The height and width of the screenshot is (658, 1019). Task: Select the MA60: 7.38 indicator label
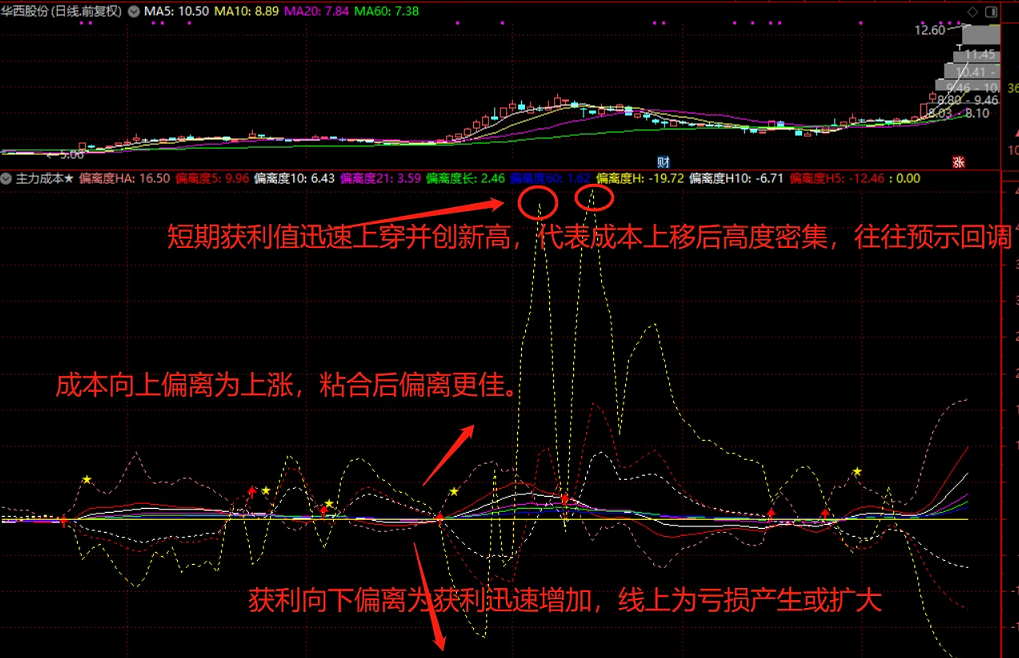point(386,12)
